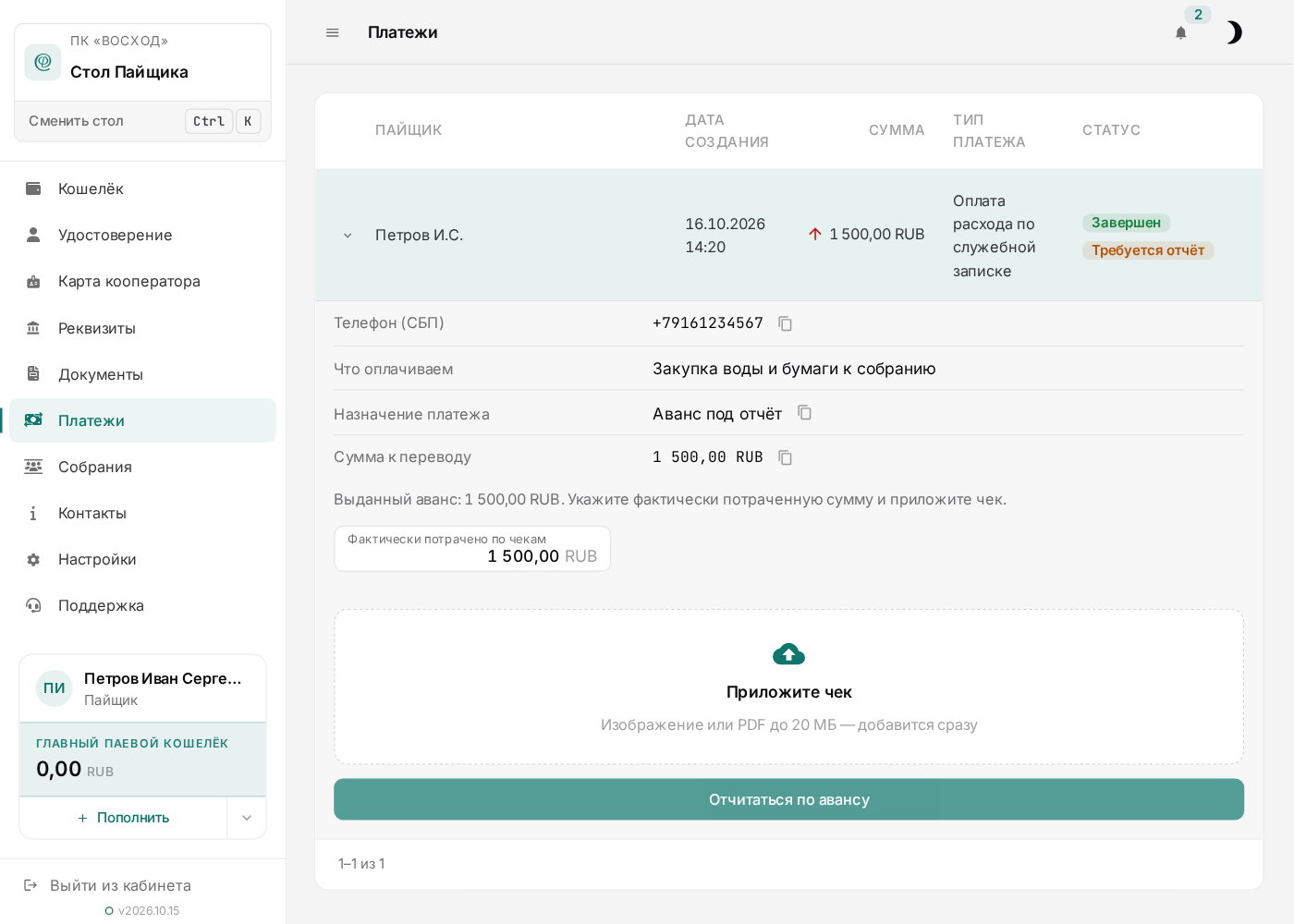The height and width of the screenshot is (924, 1294).
Task: Open «Удостоверение» section
Action: point(143,235)
